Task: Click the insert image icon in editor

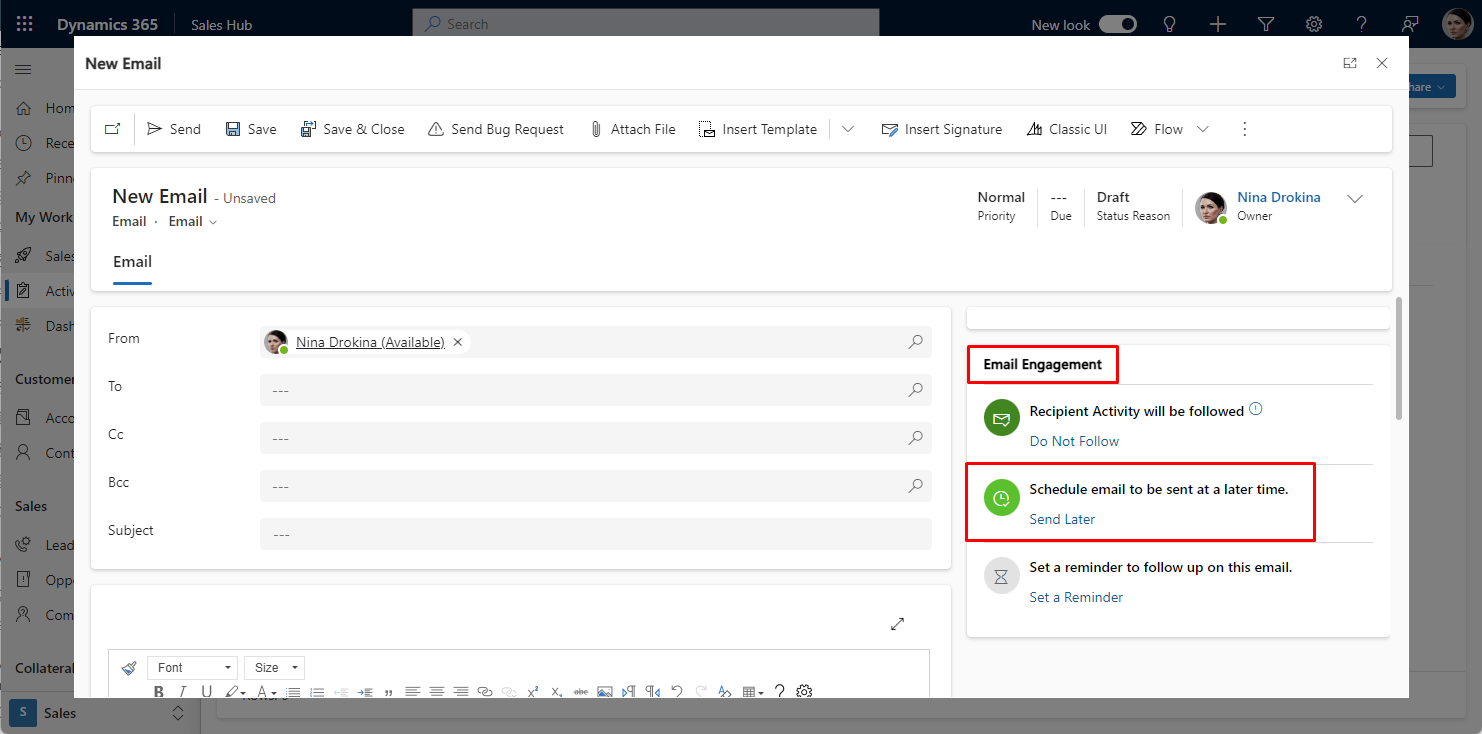Action: pos(604,692)
